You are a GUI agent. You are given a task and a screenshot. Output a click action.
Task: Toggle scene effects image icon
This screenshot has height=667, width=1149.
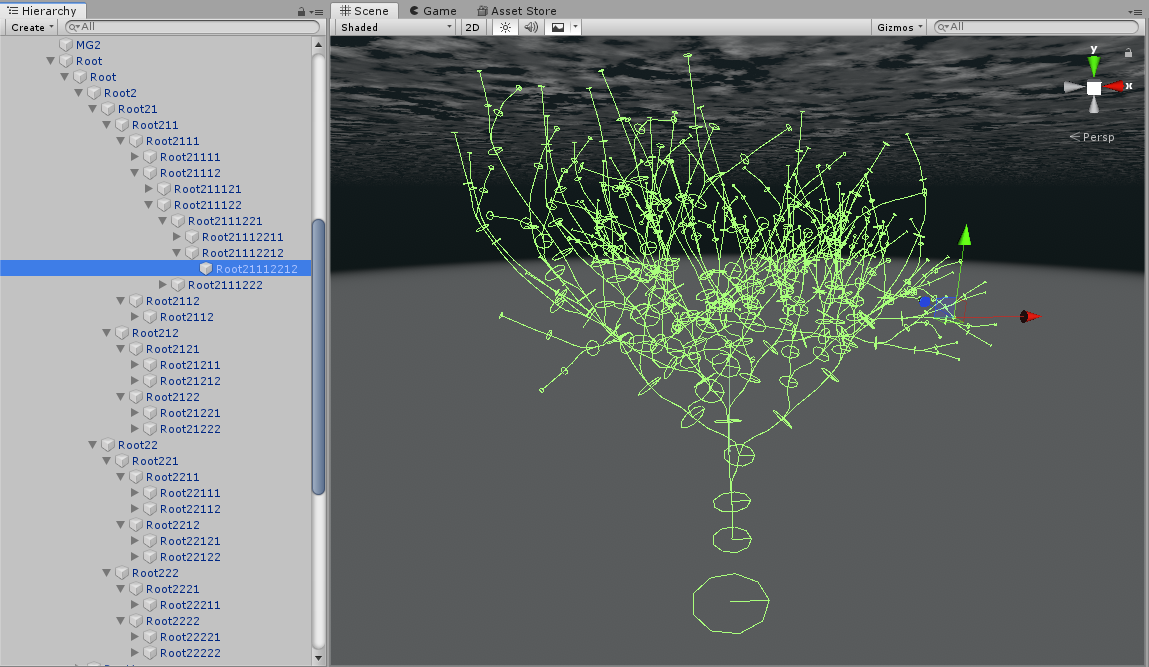coord(558,27)
